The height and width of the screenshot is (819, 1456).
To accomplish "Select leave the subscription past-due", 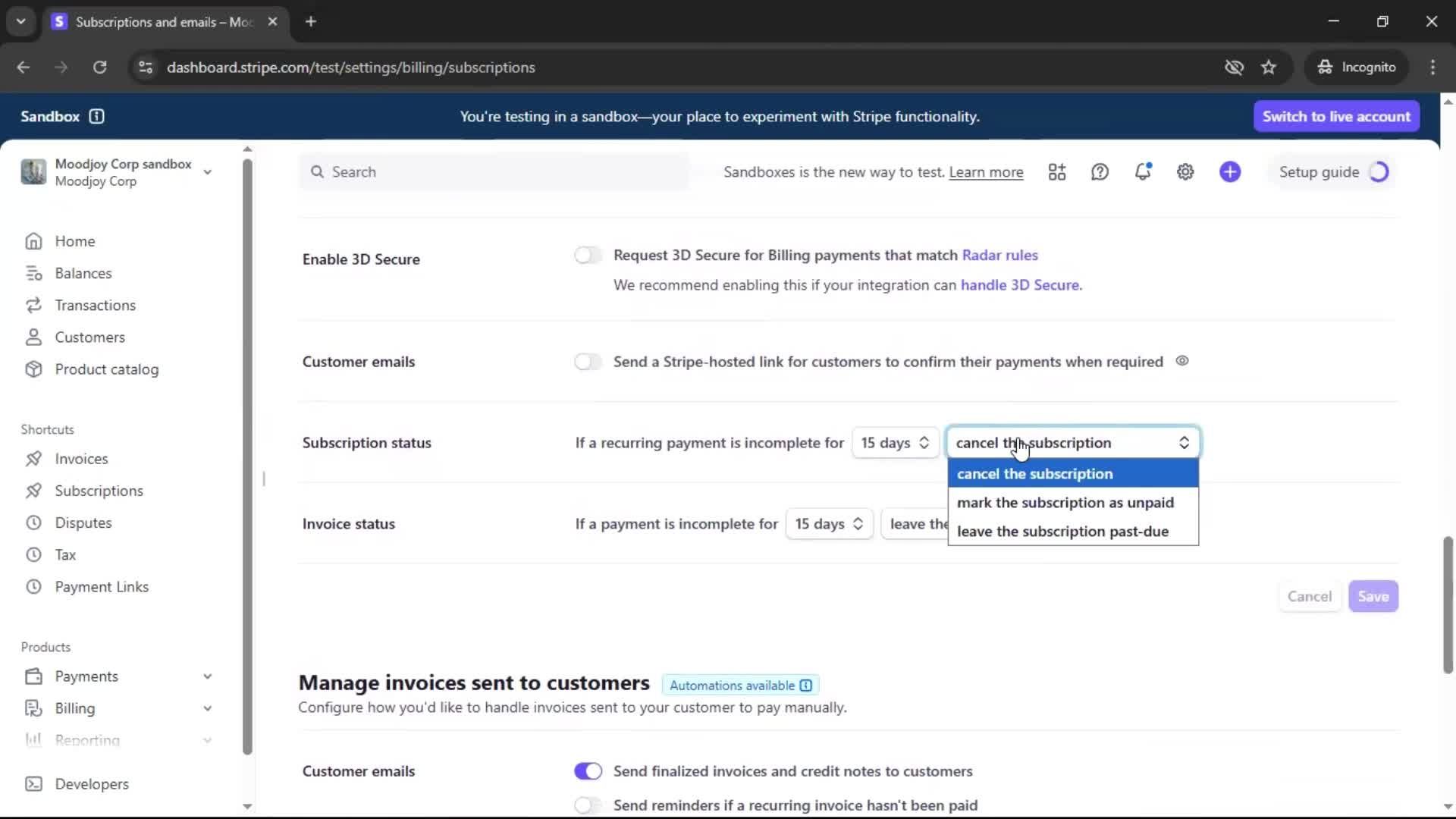I will click(x=1062, y=532).
